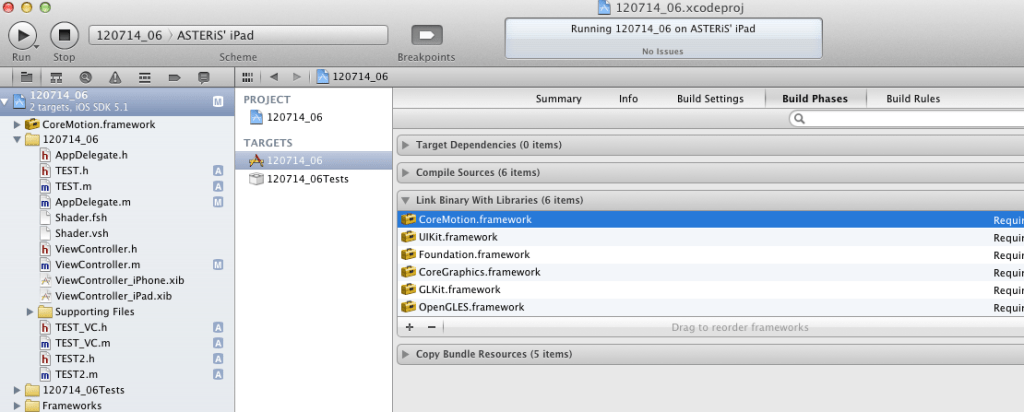Expand CoreMotion.framework in the navigator
1024x412 pixels.
tap(18, 124)
